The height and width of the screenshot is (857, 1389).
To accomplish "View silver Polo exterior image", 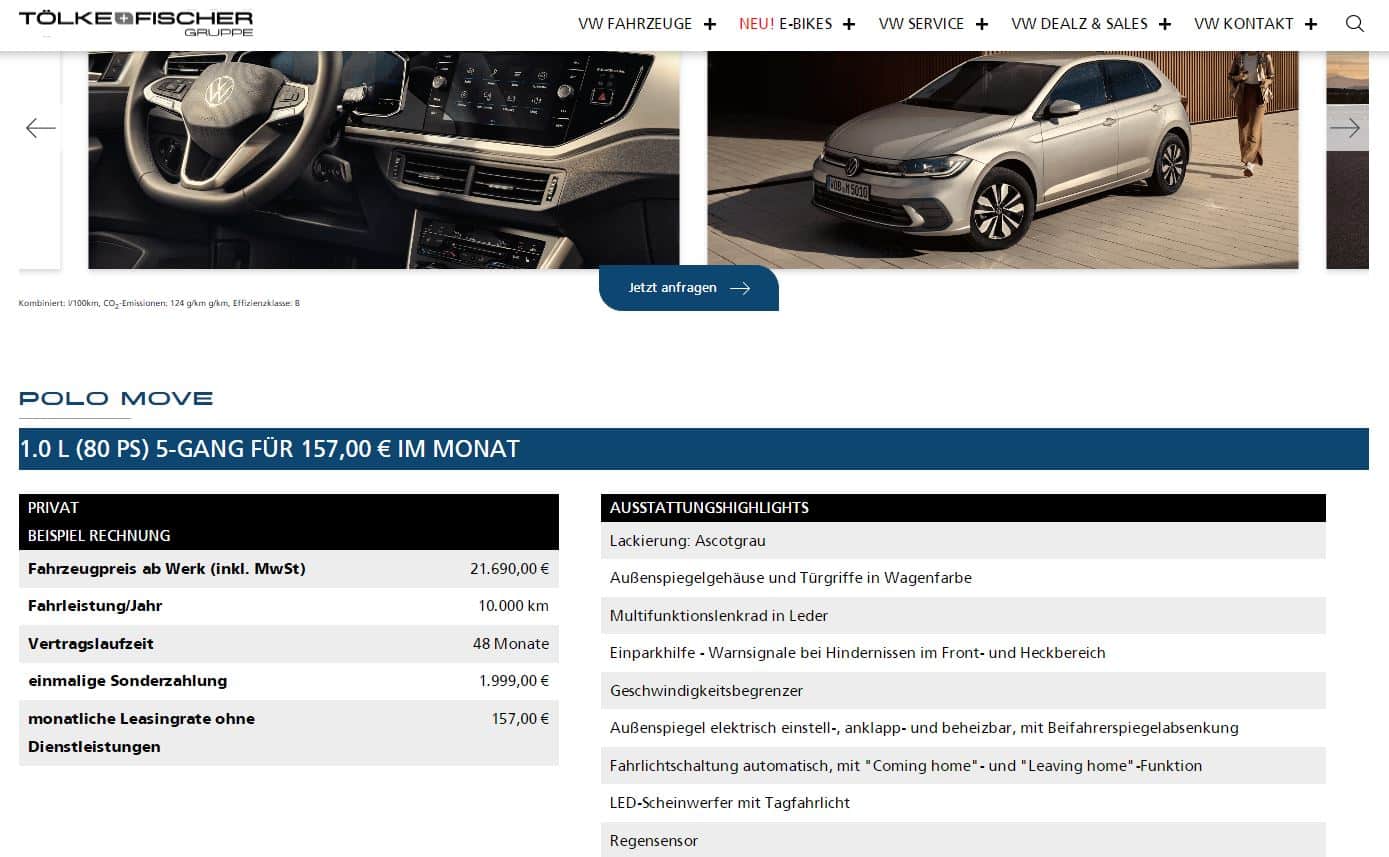I will [x=1003, y=160].
